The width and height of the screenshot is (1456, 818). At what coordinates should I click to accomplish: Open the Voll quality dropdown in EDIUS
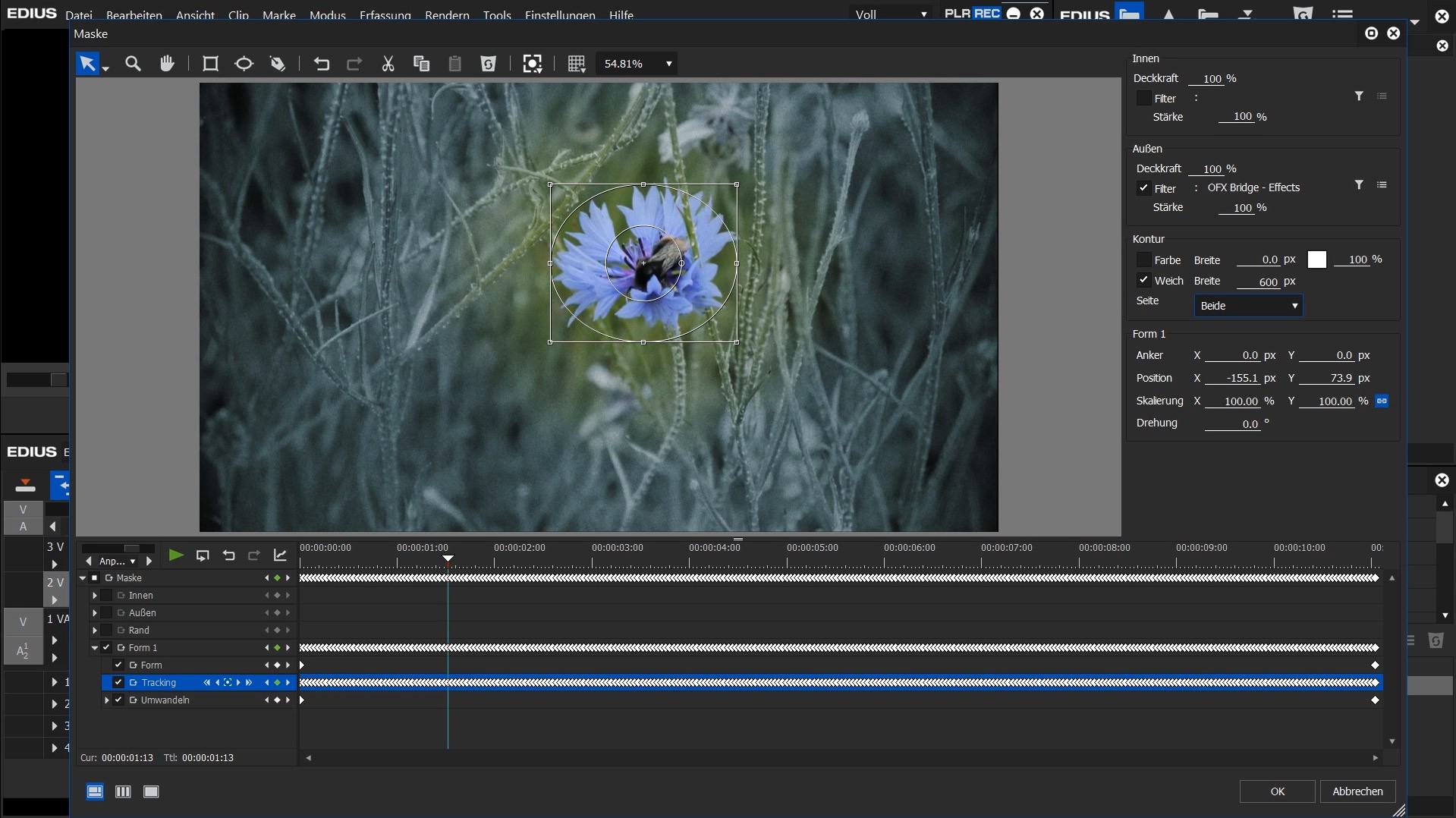point(891,14)
